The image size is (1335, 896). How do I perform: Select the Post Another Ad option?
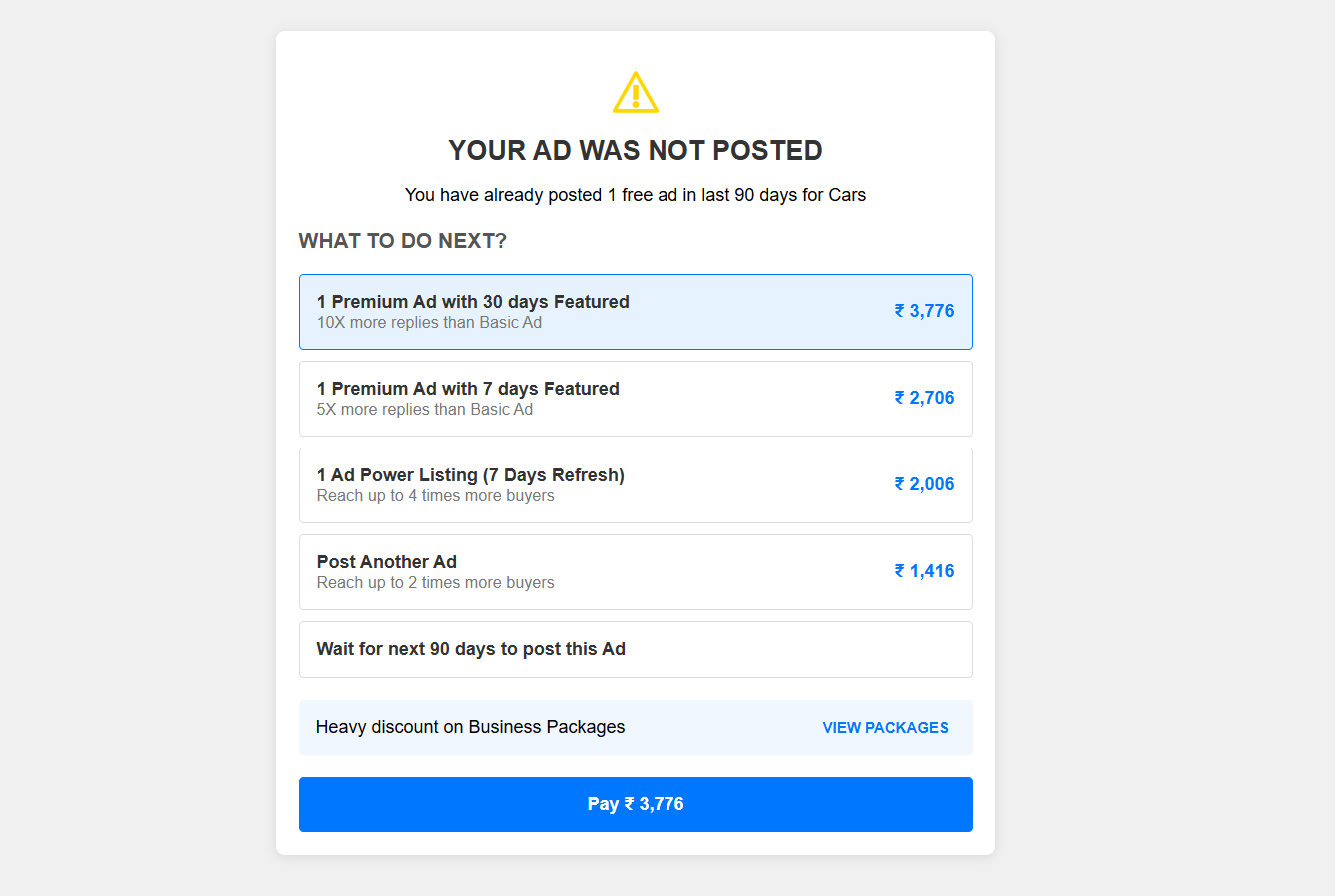(387, 562)
